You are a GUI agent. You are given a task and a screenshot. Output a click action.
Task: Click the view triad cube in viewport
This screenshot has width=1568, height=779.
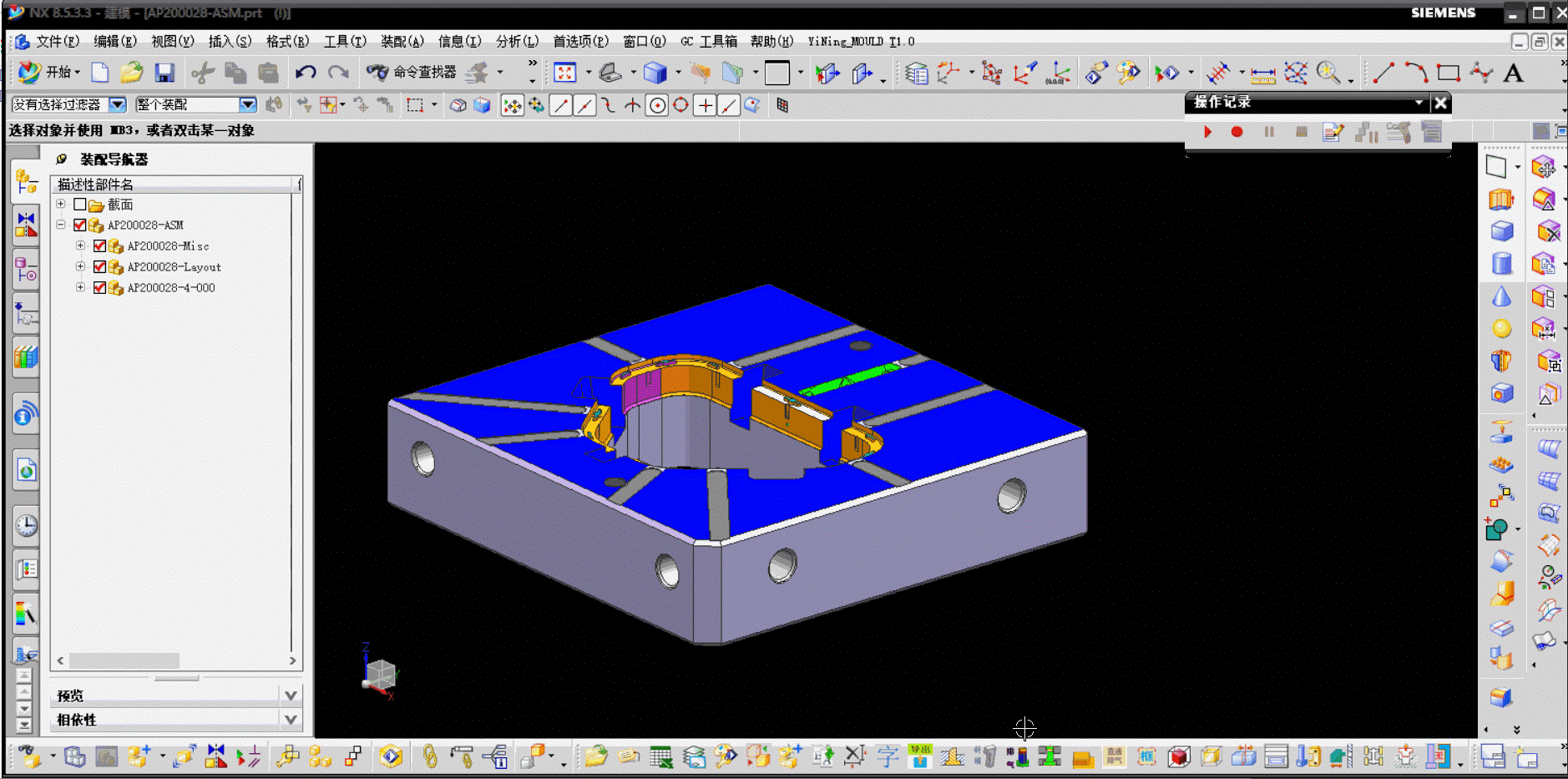[380, 673]
